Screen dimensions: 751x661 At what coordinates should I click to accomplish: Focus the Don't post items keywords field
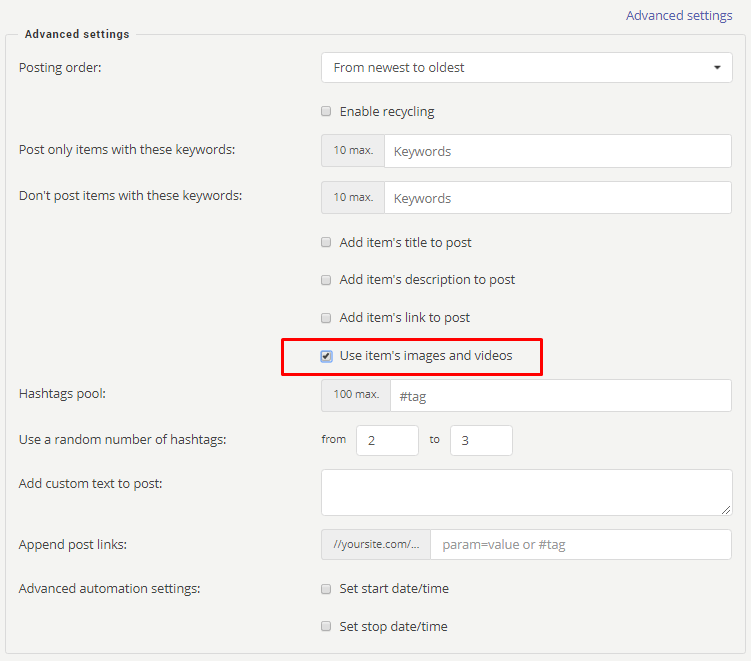click(558, 198)
